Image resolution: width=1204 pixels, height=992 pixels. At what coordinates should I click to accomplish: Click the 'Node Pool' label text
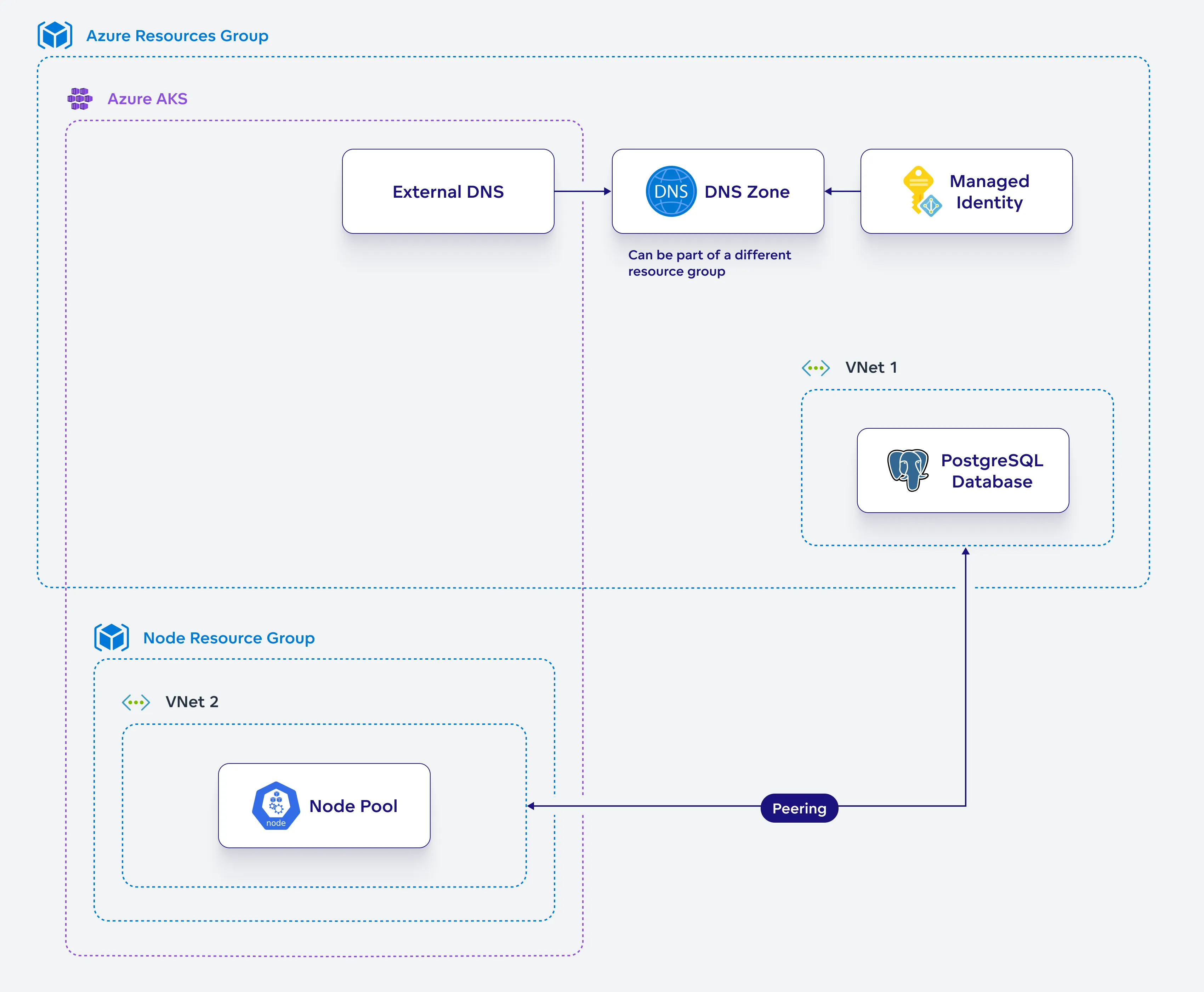click(353, 806)
